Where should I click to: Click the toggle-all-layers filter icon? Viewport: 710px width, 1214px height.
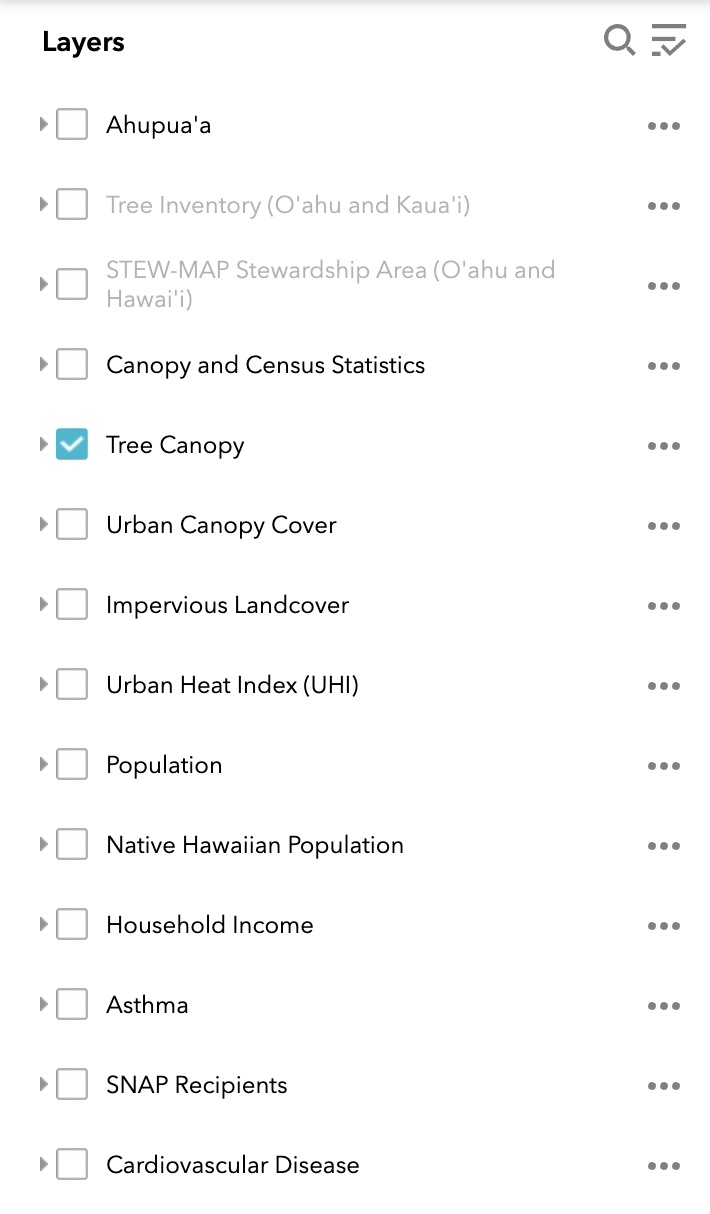point(668,42)
